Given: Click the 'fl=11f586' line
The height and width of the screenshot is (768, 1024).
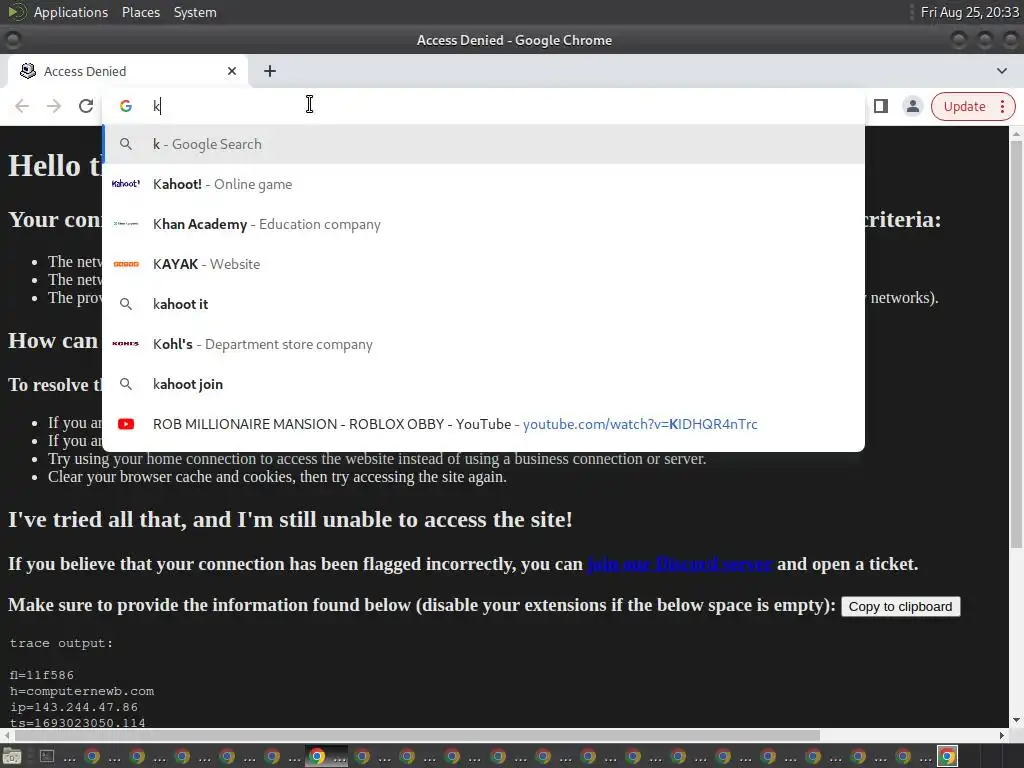Looking at the screenshot, I should 42,675.
